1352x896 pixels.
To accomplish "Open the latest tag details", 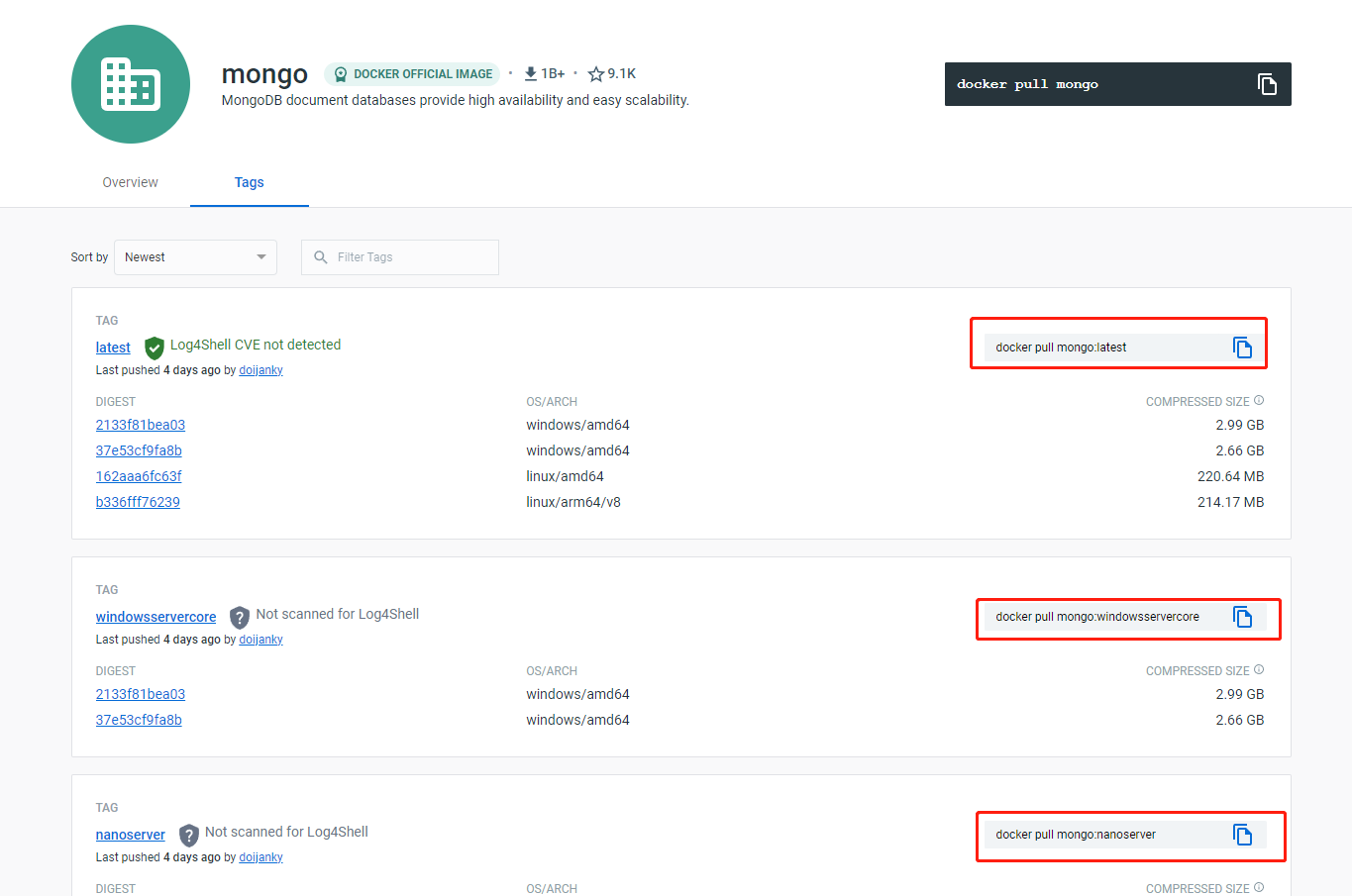I will [112, 347].
